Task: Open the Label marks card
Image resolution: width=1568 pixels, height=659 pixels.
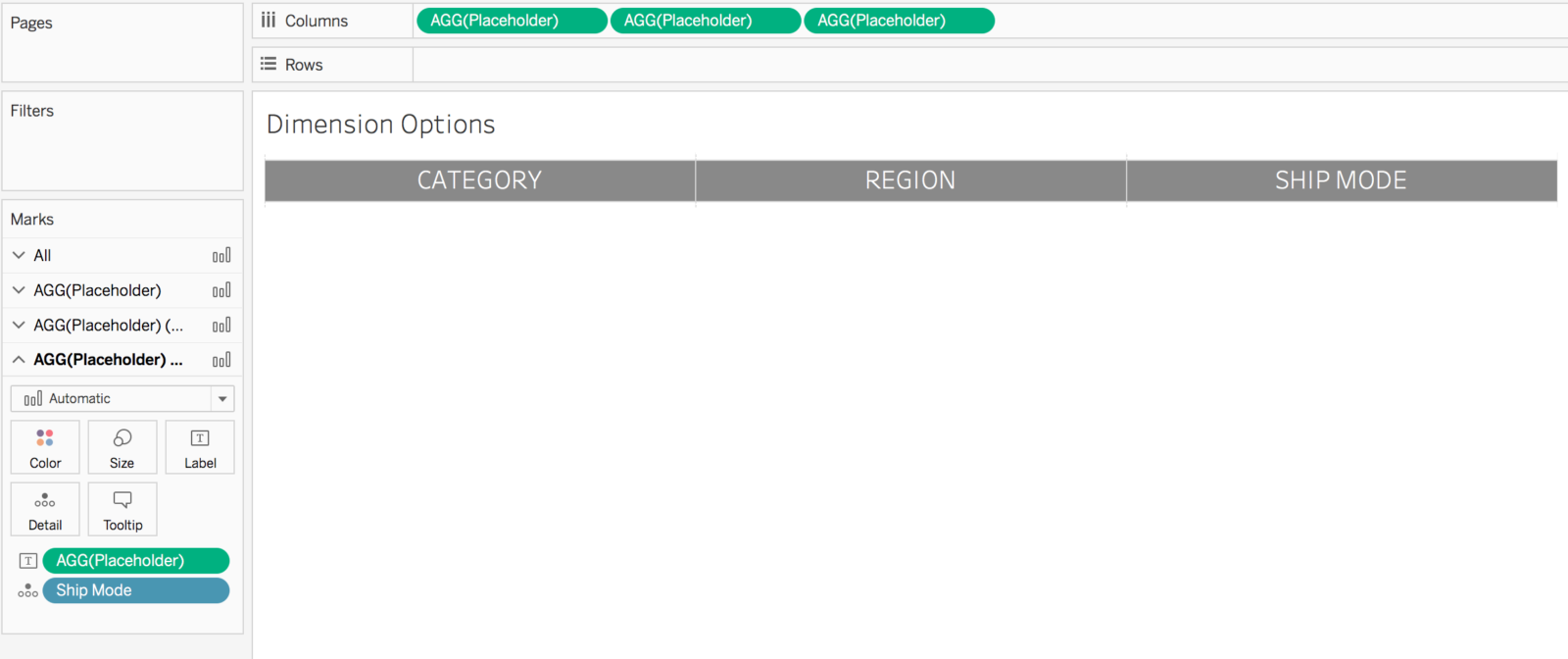Action: point(200,447)
